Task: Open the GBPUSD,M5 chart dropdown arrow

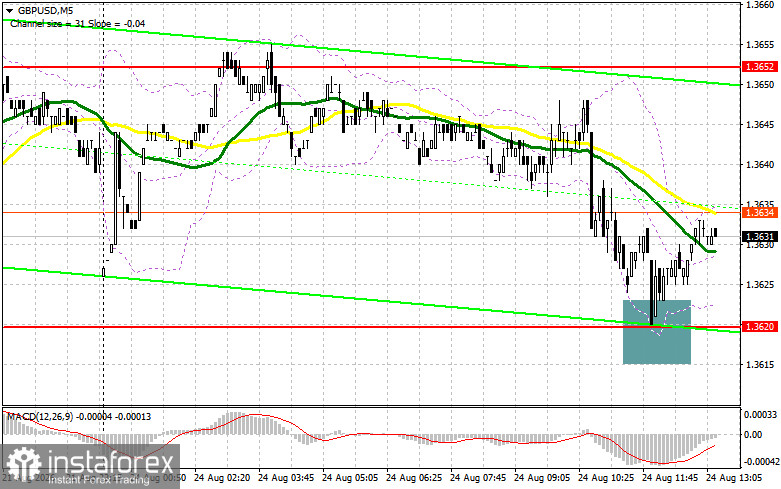Action: click(x=9, y=10)
